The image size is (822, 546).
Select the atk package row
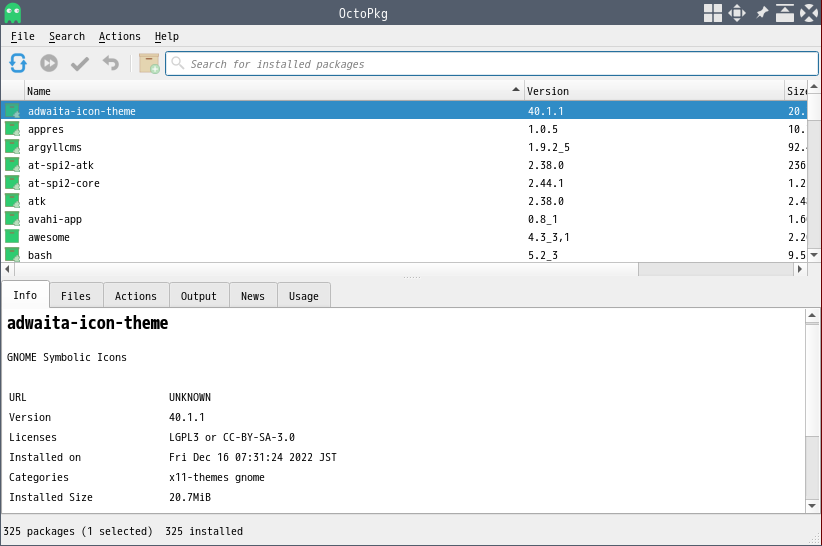(404, 201)
